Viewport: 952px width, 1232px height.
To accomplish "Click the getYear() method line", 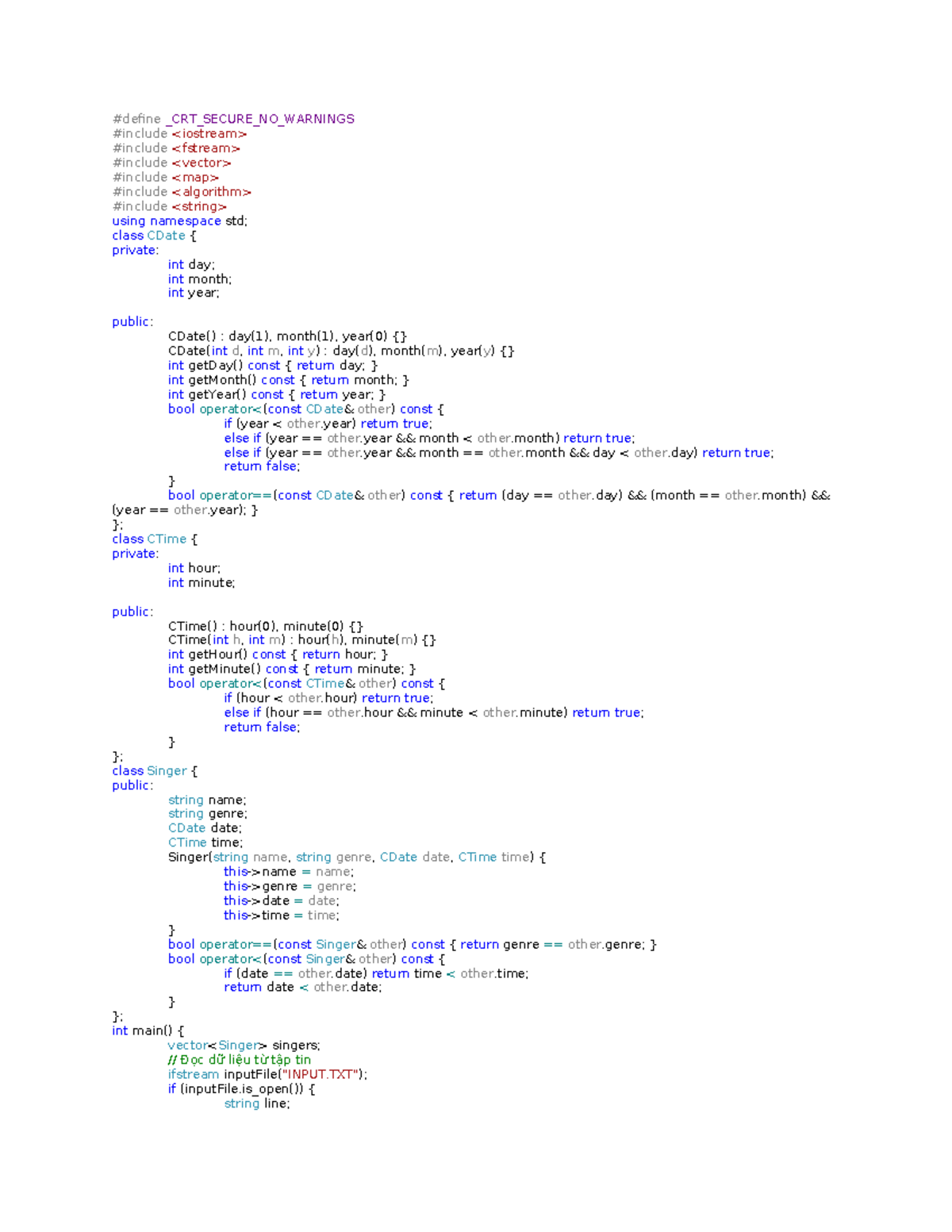I will tap(276, 394).
